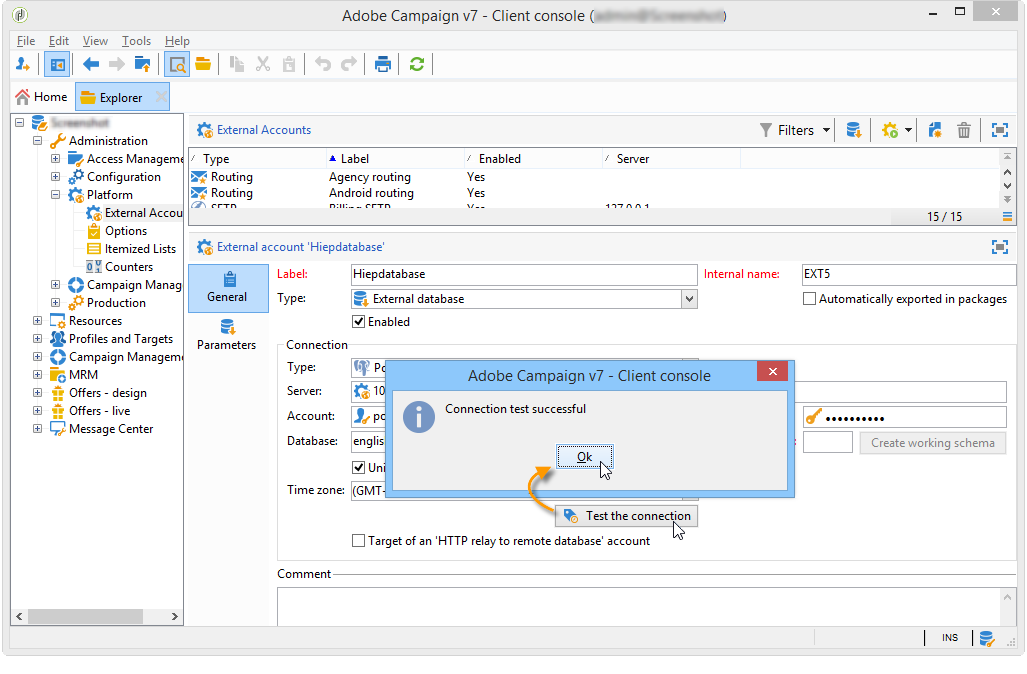Viewport: 1027px width, 674px height.
Task: Click the trash delete icon
Action: 963,130
